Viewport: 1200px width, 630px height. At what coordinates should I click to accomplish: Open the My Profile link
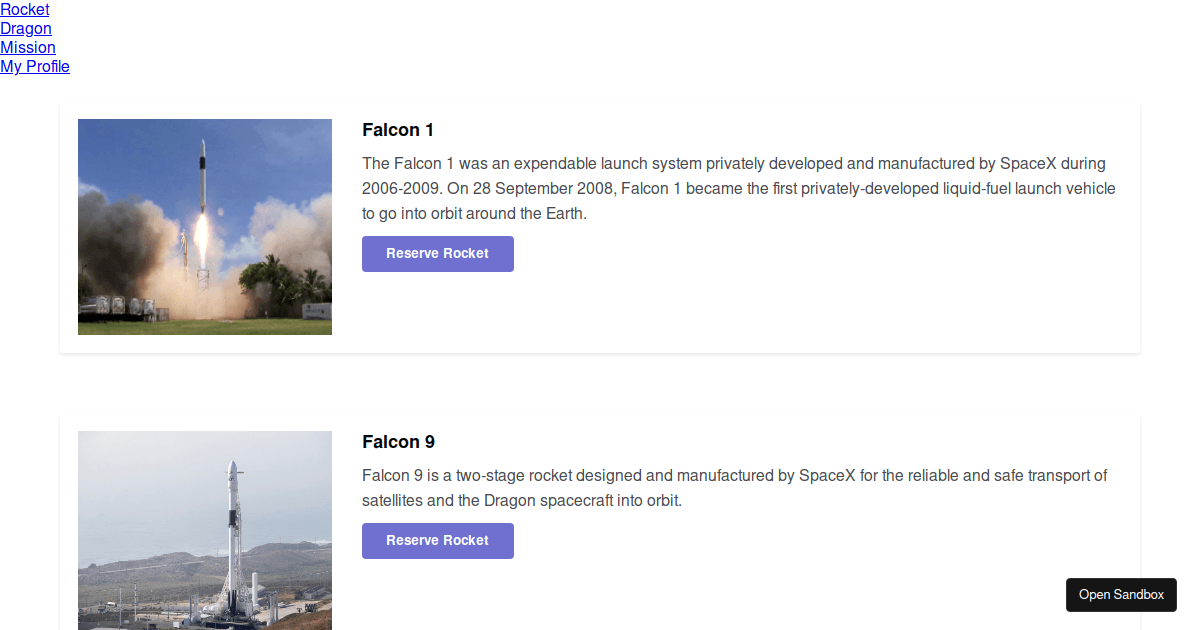[35, 67]
